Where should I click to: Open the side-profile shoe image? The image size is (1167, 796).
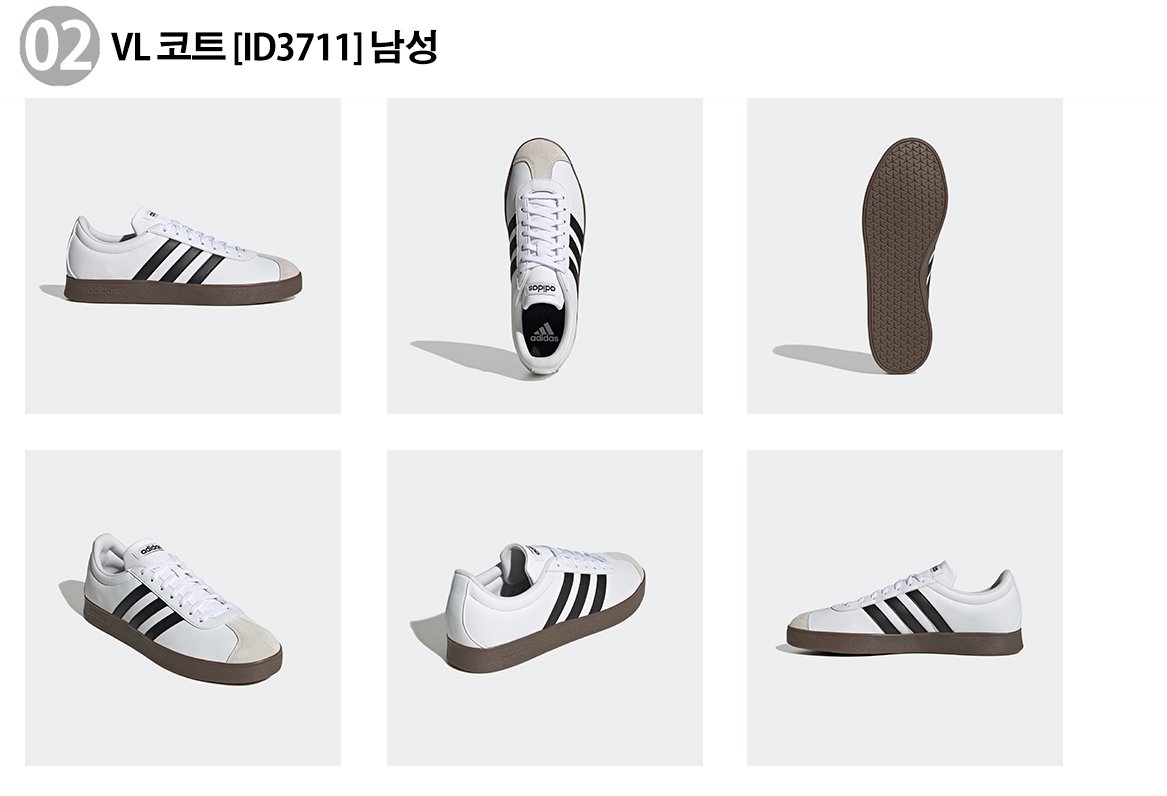[183, 256]
